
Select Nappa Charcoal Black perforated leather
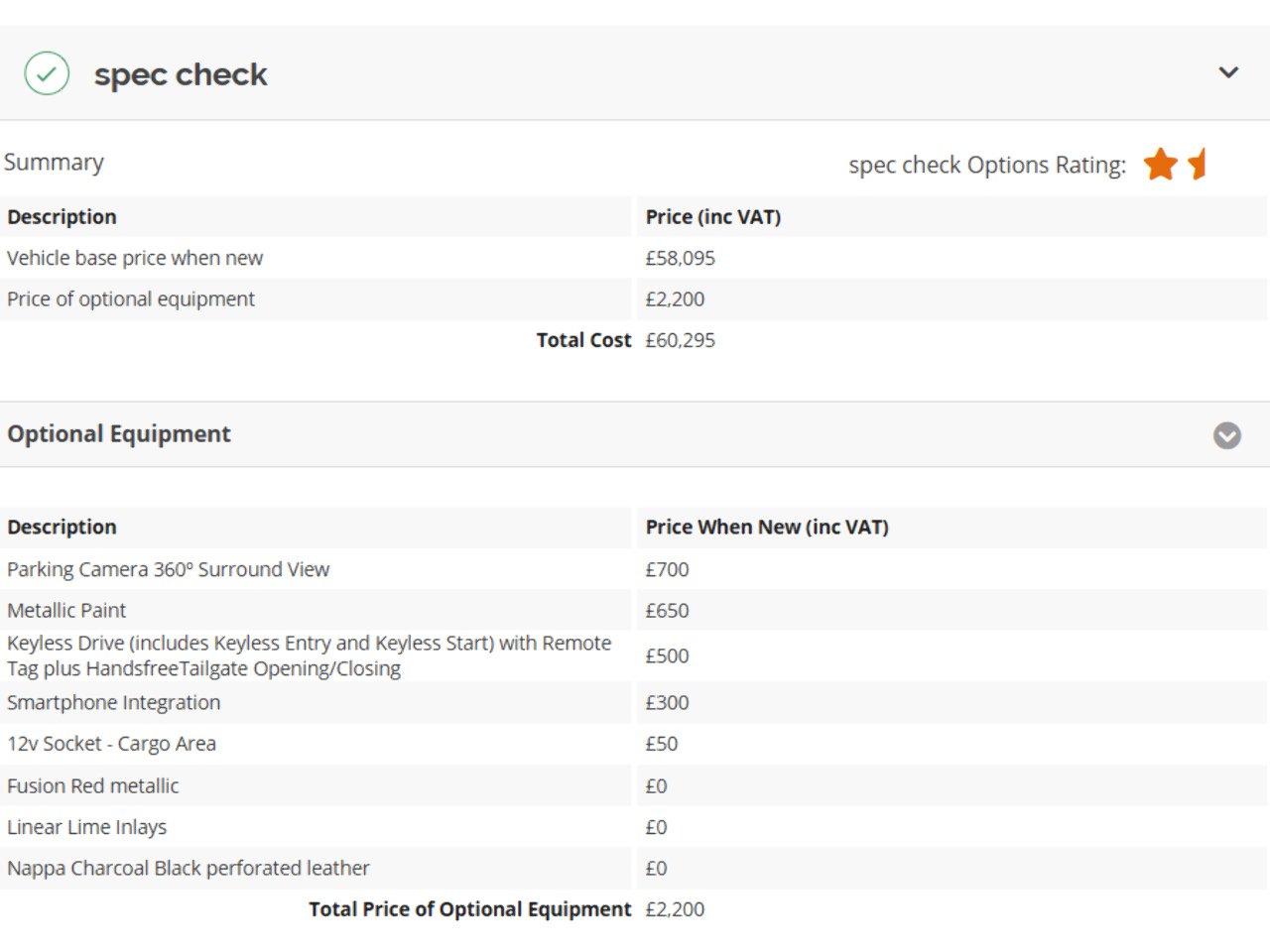click(x=189, y=869)
